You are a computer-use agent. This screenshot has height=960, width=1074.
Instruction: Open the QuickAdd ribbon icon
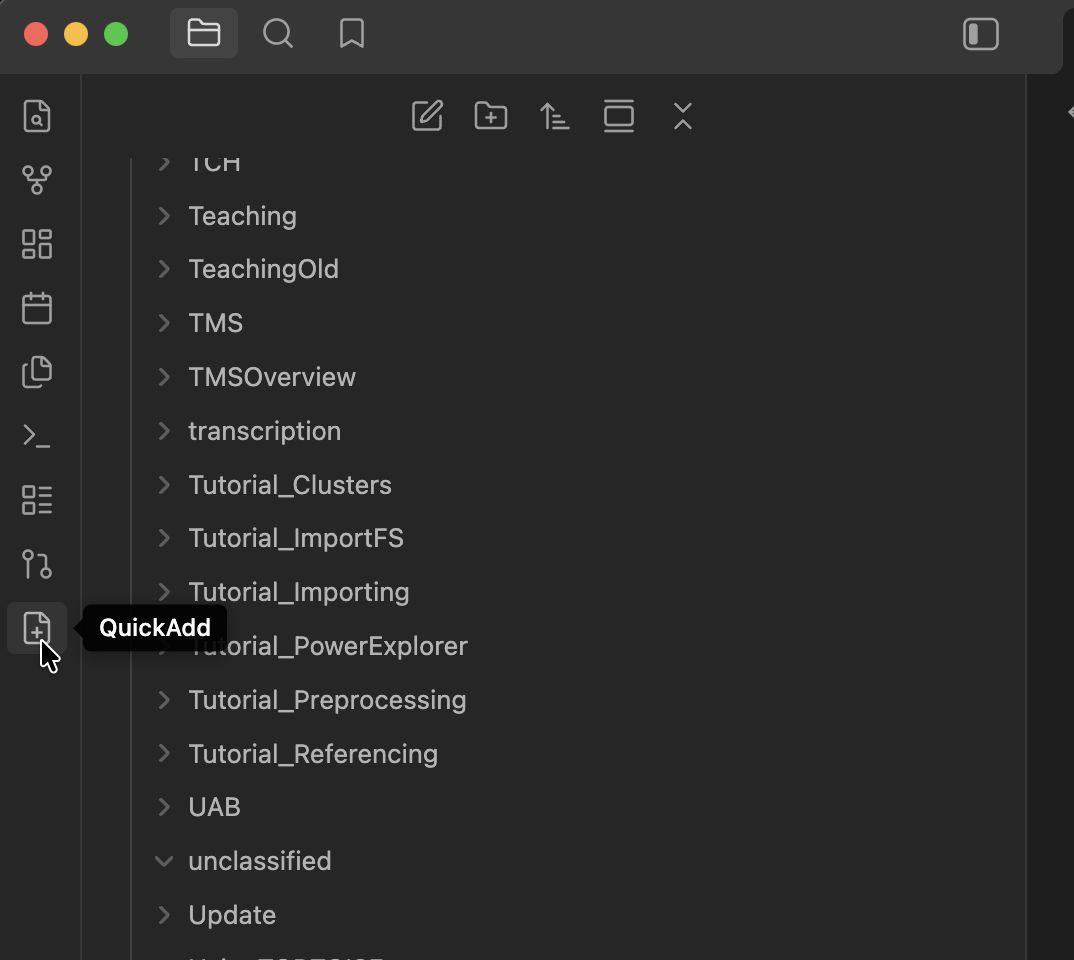(x=37, y=629)
